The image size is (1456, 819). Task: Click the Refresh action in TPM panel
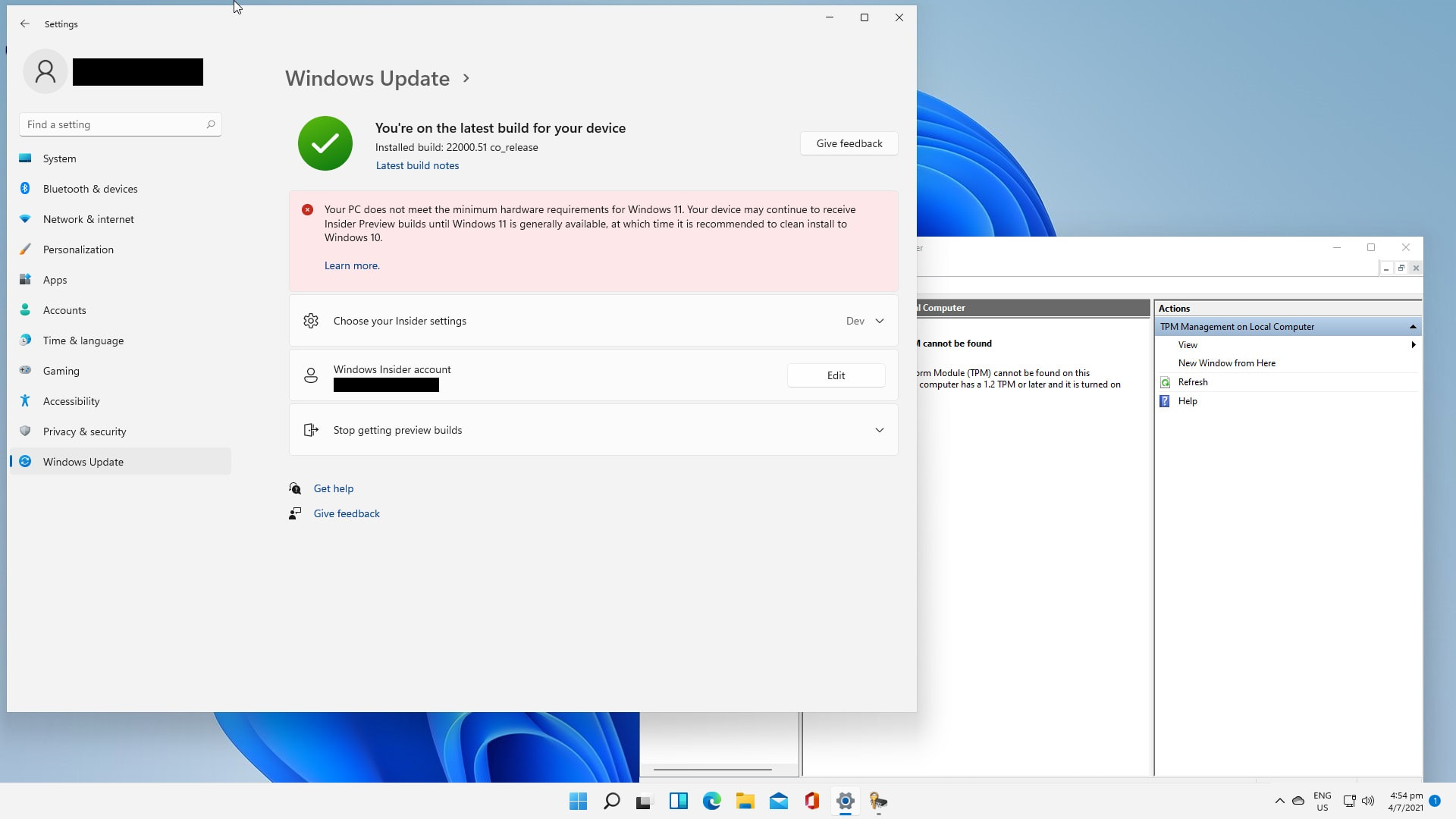[x=1192, y=381]
